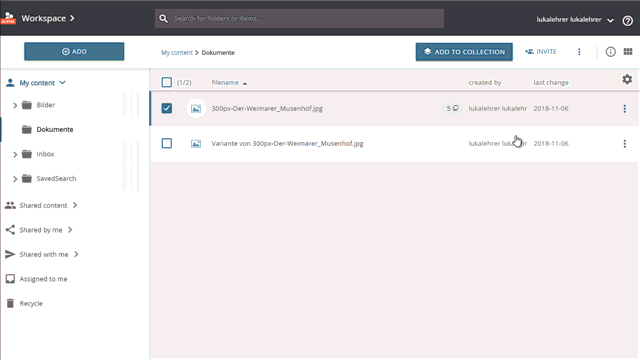
Task: Click the search magnifier icon
Action: (163, 18)
